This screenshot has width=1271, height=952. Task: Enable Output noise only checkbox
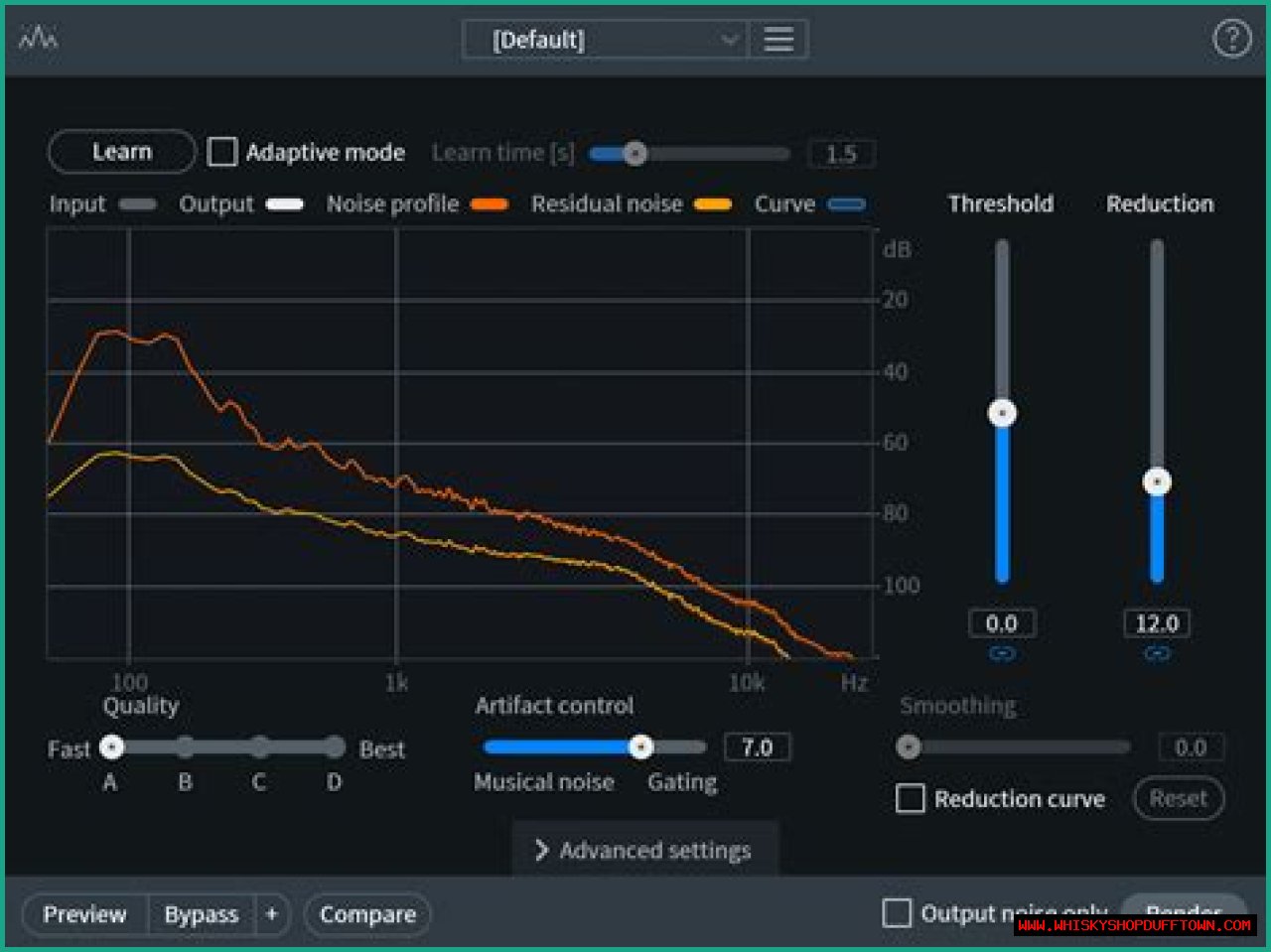[897, 913]
